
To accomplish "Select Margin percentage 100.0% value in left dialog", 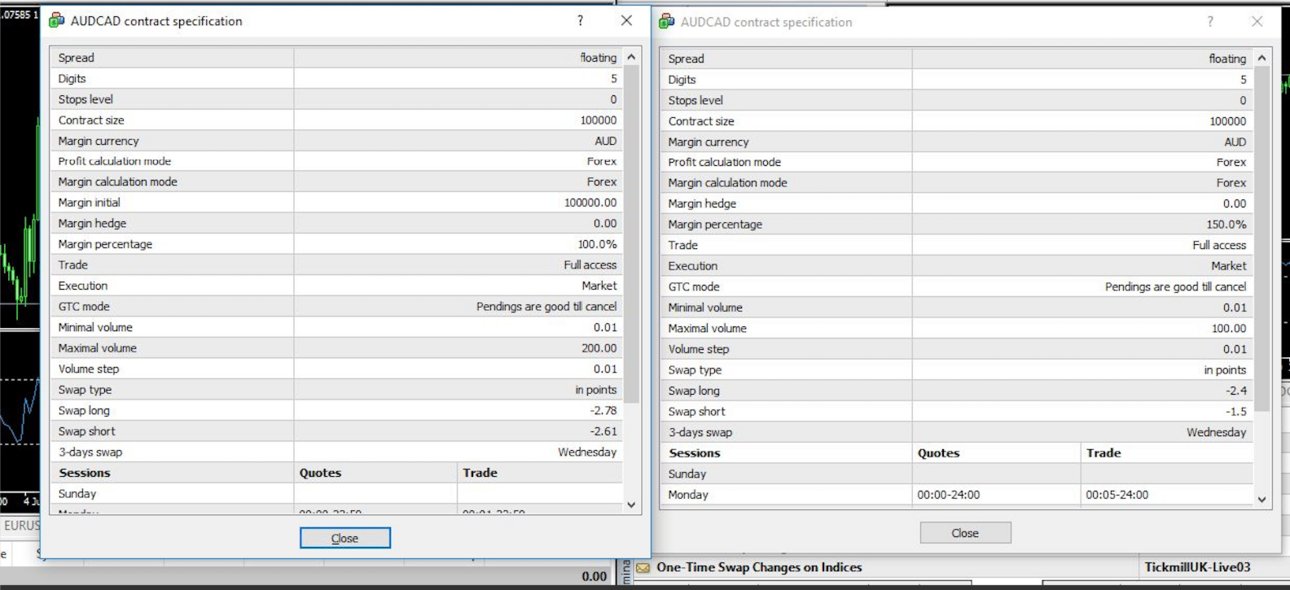I will click(597, 245).
